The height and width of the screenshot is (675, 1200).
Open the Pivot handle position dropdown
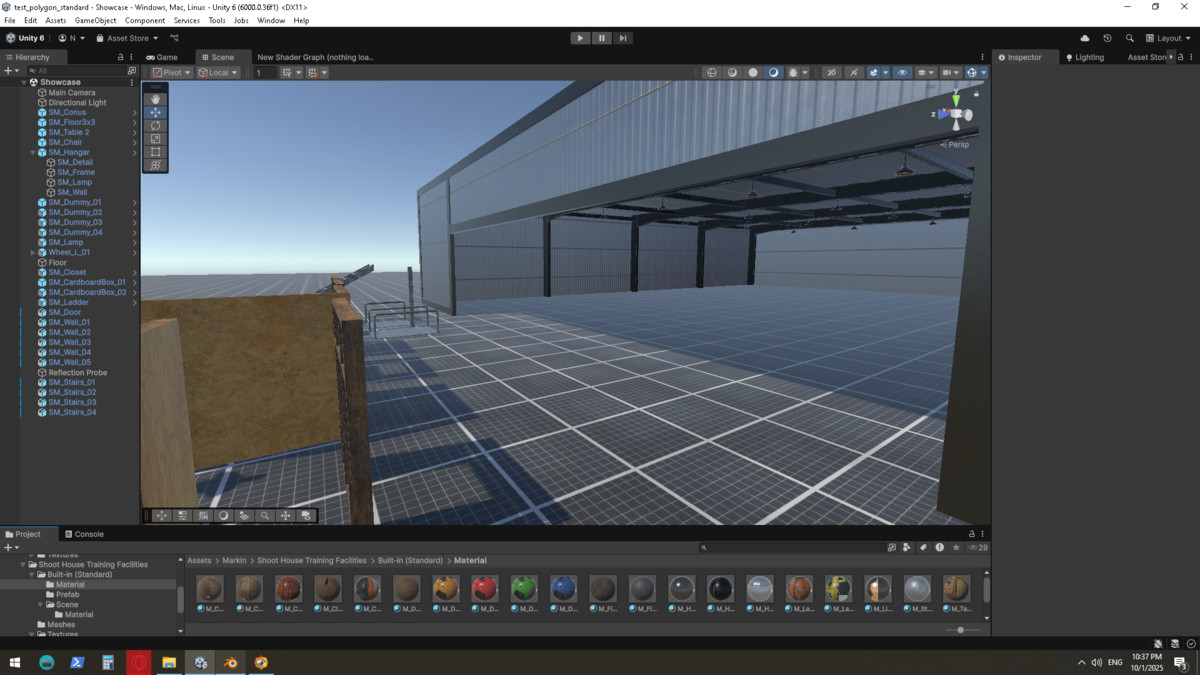point(172,73)
